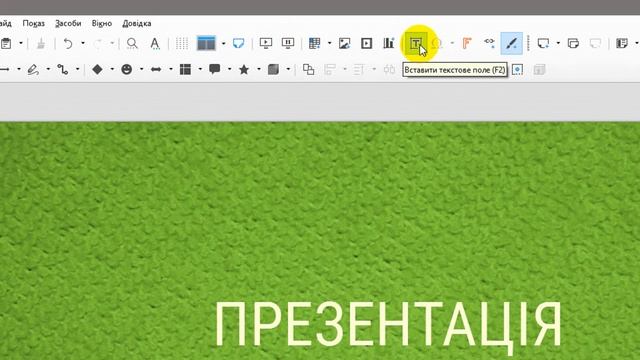Select the Insert Line tool
Image resolution: width=640 pixels, height=360 pixels.
5,70
